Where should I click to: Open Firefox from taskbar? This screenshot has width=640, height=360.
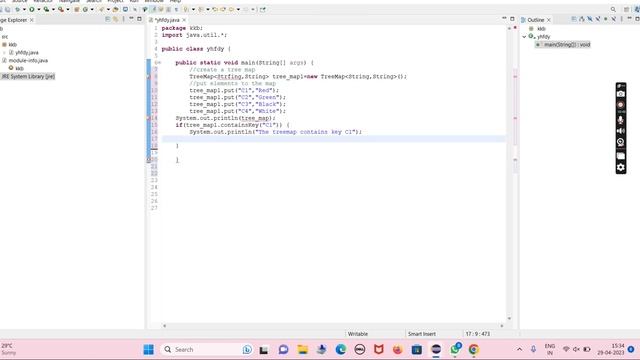click(398, 349)
